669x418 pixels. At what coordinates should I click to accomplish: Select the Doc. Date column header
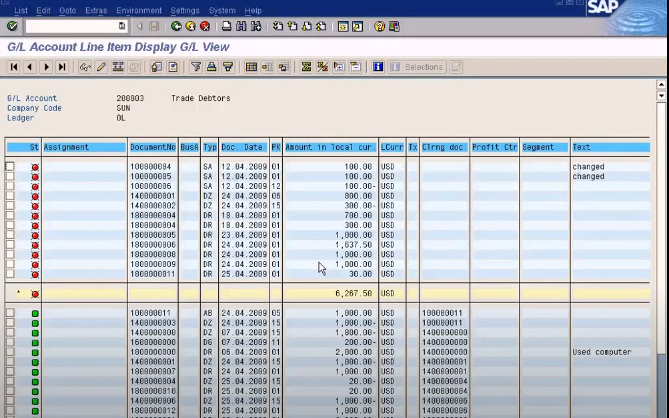pos(244,148)
